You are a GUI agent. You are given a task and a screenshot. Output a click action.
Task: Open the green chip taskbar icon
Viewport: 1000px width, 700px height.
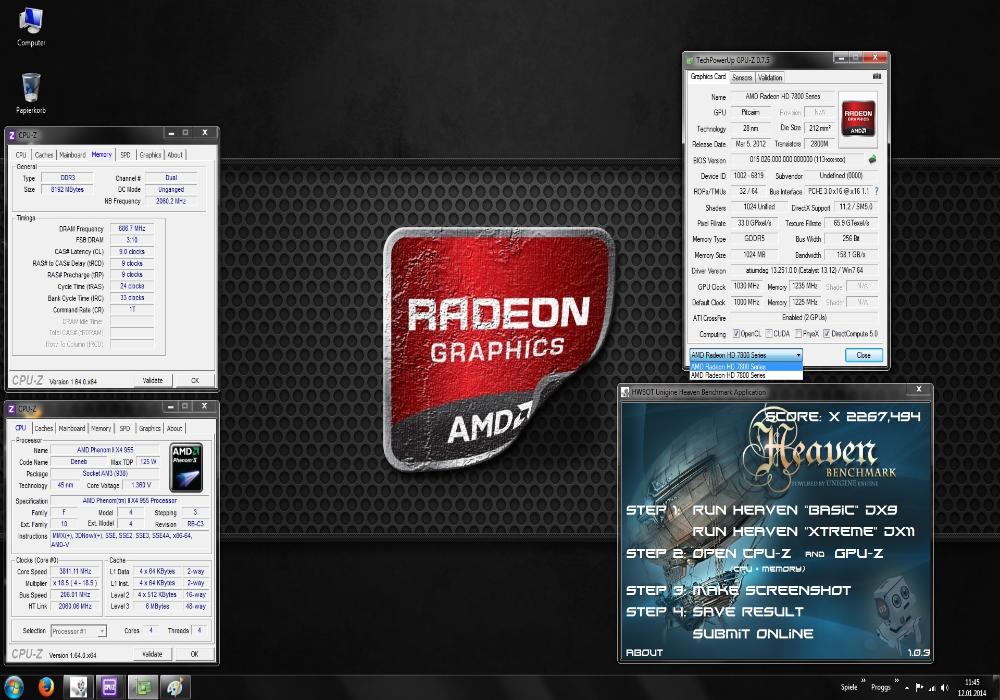pos(143,687)
